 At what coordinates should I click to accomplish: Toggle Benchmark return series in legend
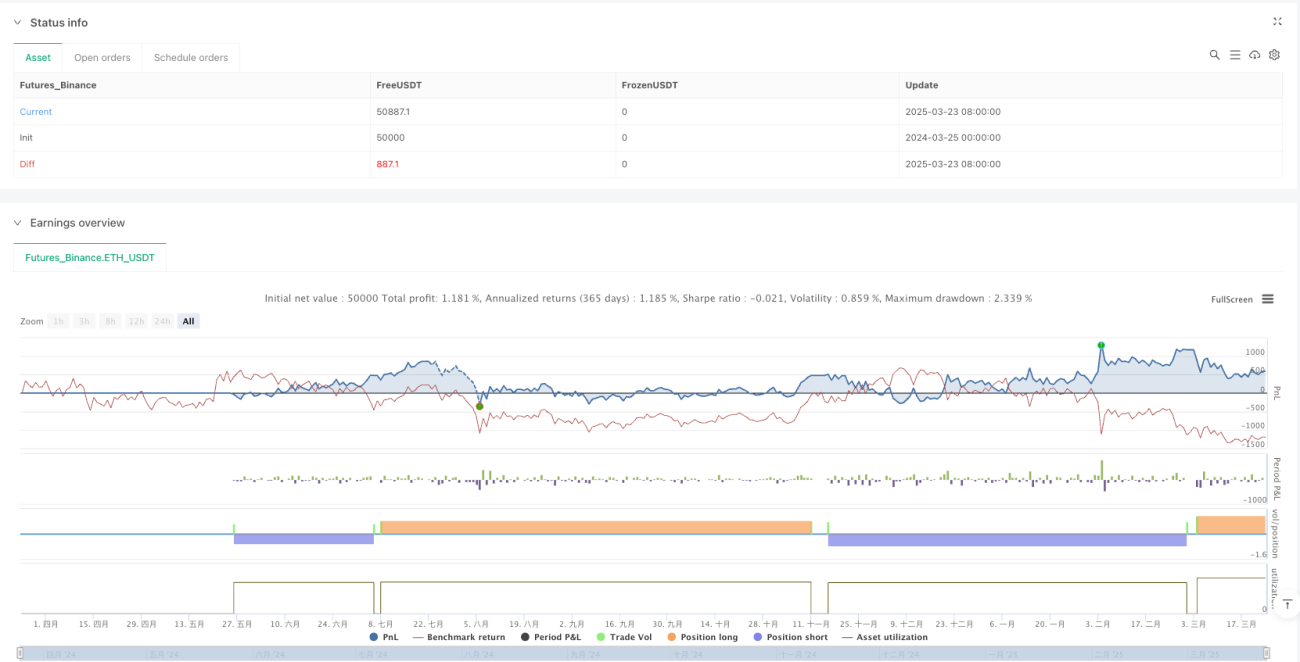458,637
